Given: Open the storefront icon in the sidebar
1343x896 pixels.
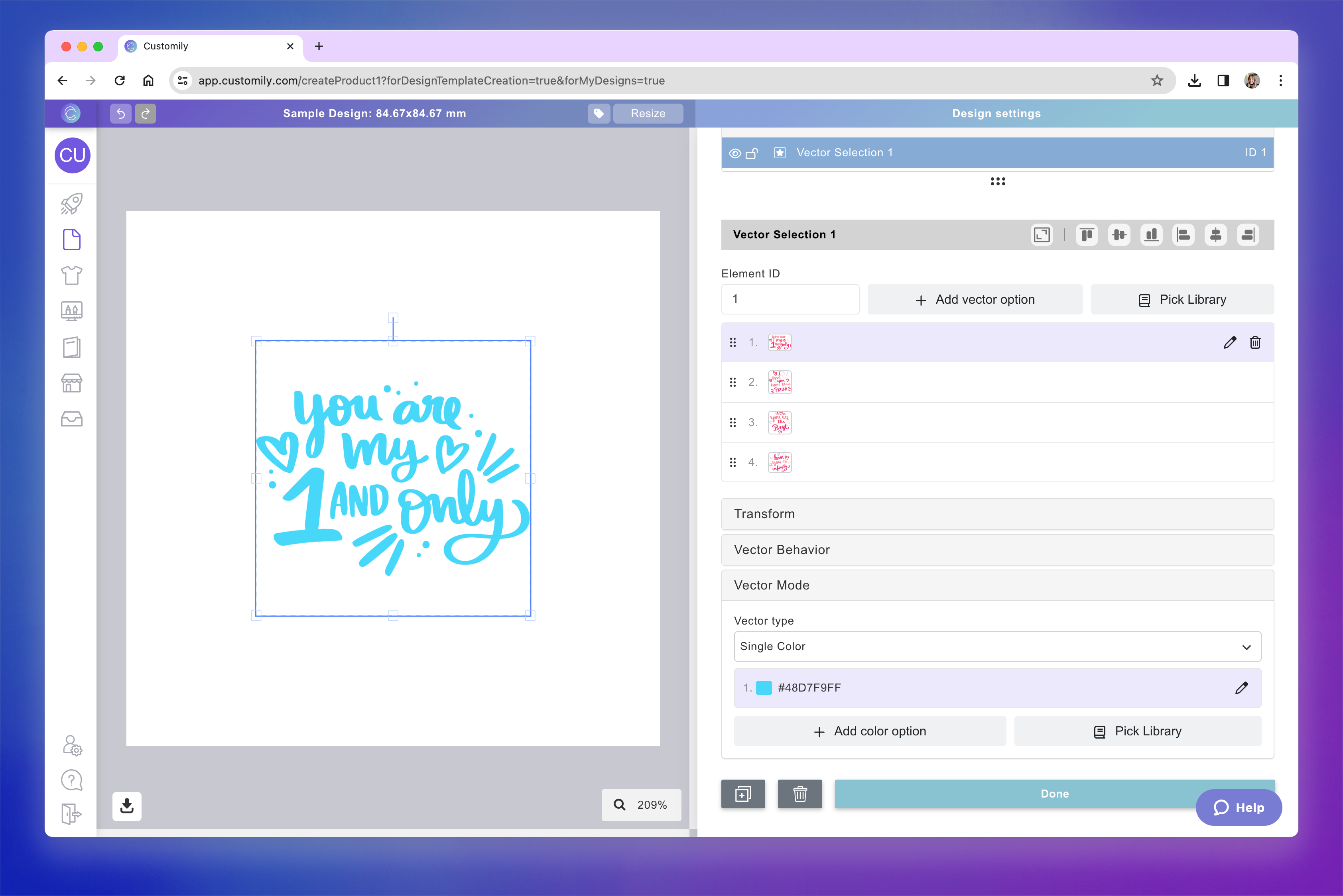Looking at the screenshot, I should click(x=71, y=383).
